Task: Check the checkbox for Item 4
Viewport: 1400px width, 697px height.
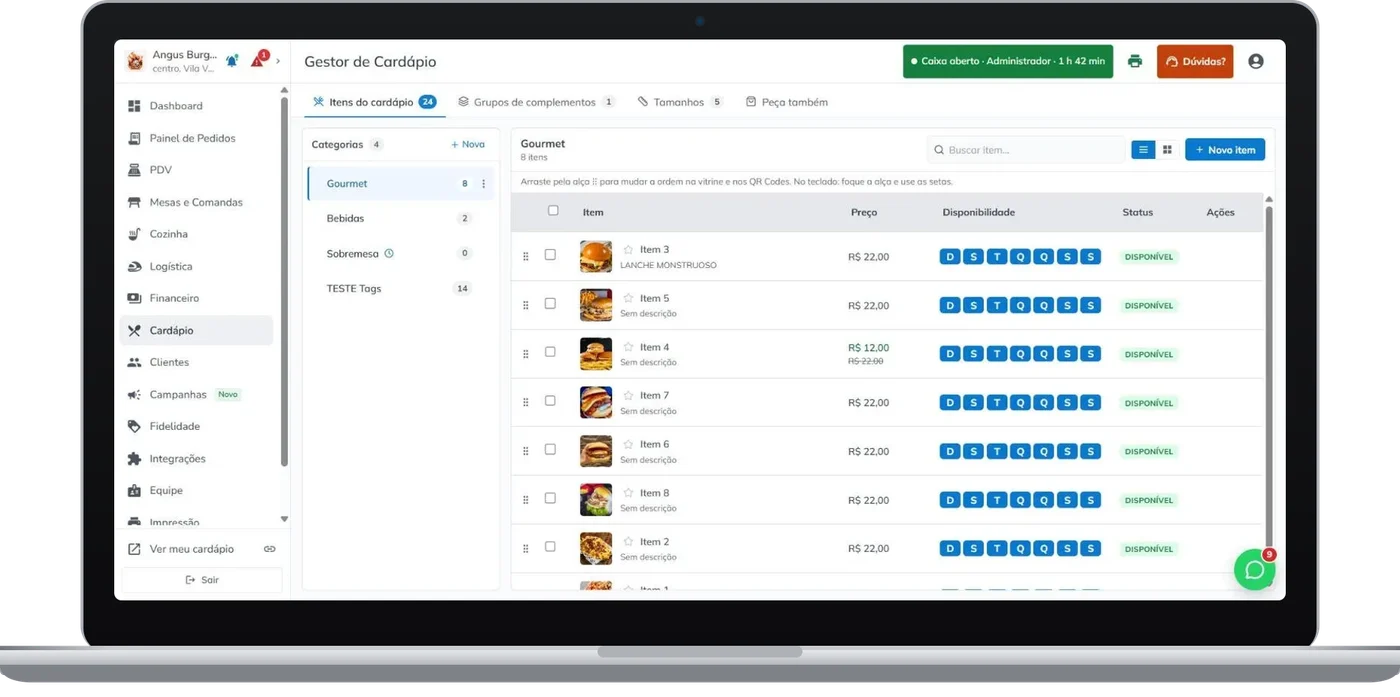Action: pyautogui.click(x=550, y=352)
